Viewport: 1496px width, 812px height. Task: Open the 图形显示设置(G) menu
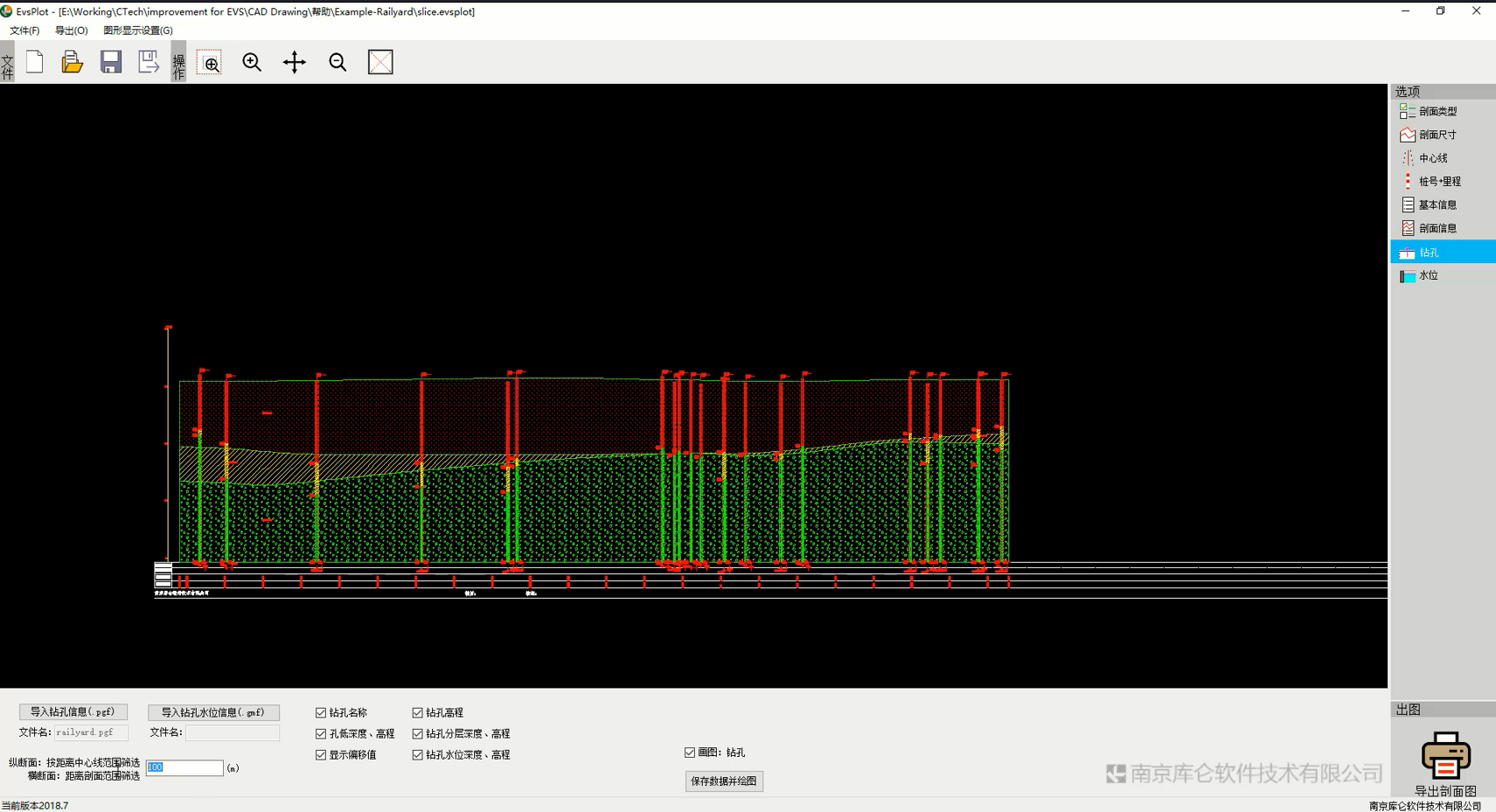coord(138,31)
